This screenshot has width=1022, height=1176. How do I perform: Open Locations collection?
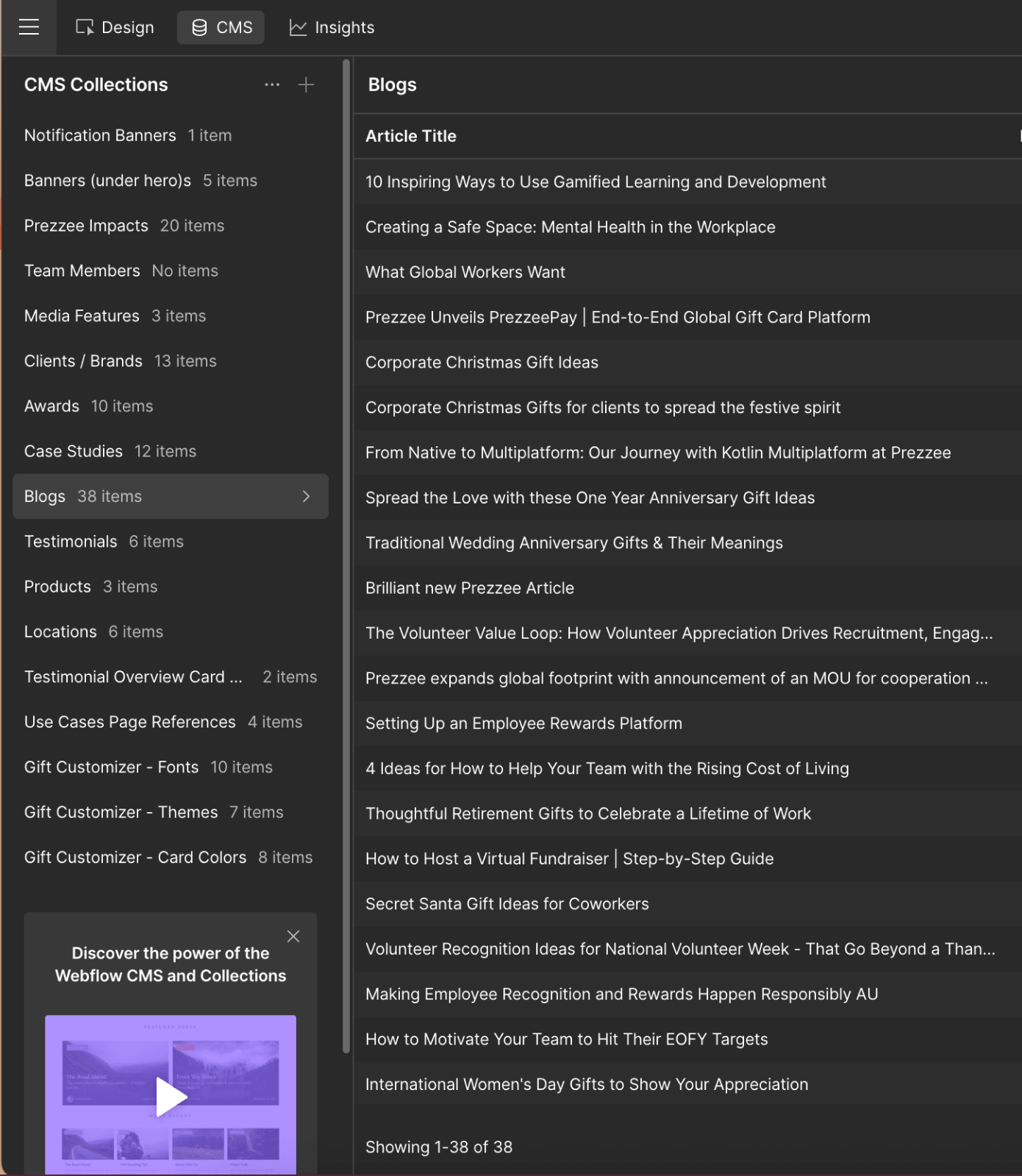point(171,632)
